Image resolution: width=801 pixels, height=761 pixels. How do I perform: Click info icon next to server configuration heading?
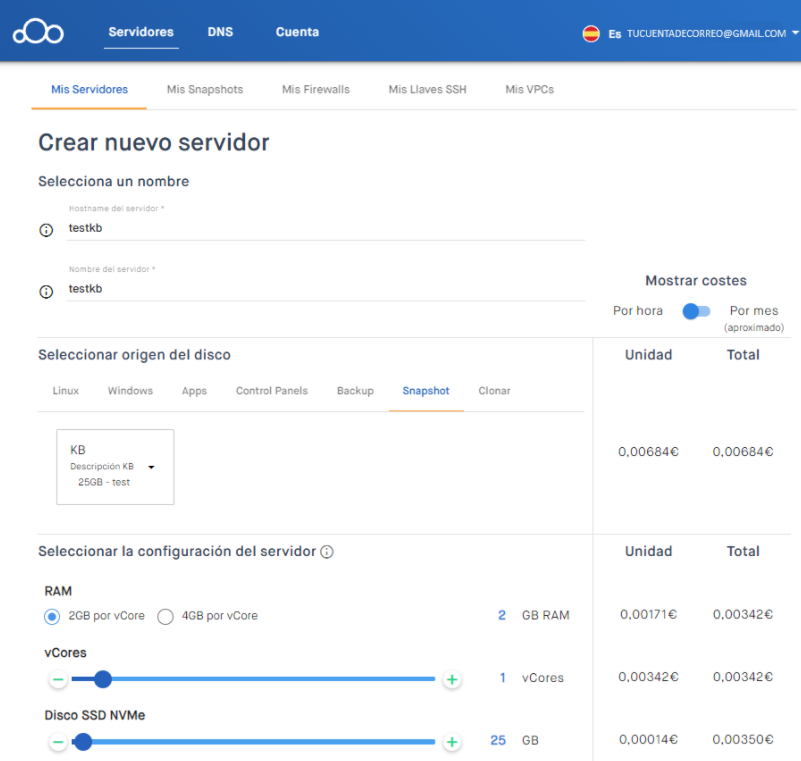point(327,552)
